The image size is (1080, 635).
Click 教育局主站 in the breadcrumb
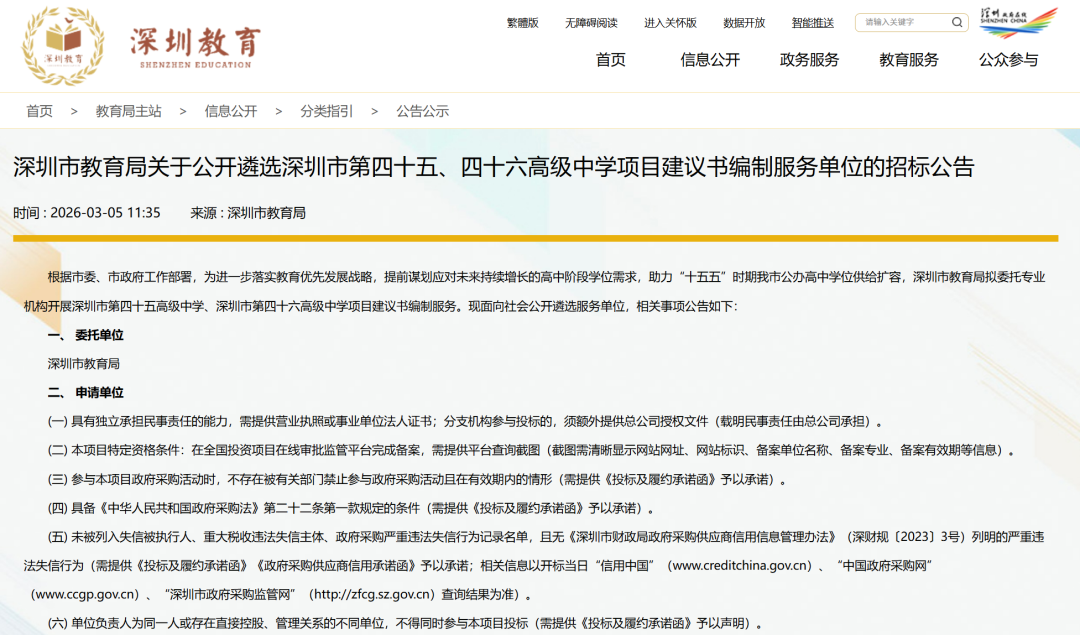click(128, 111)
